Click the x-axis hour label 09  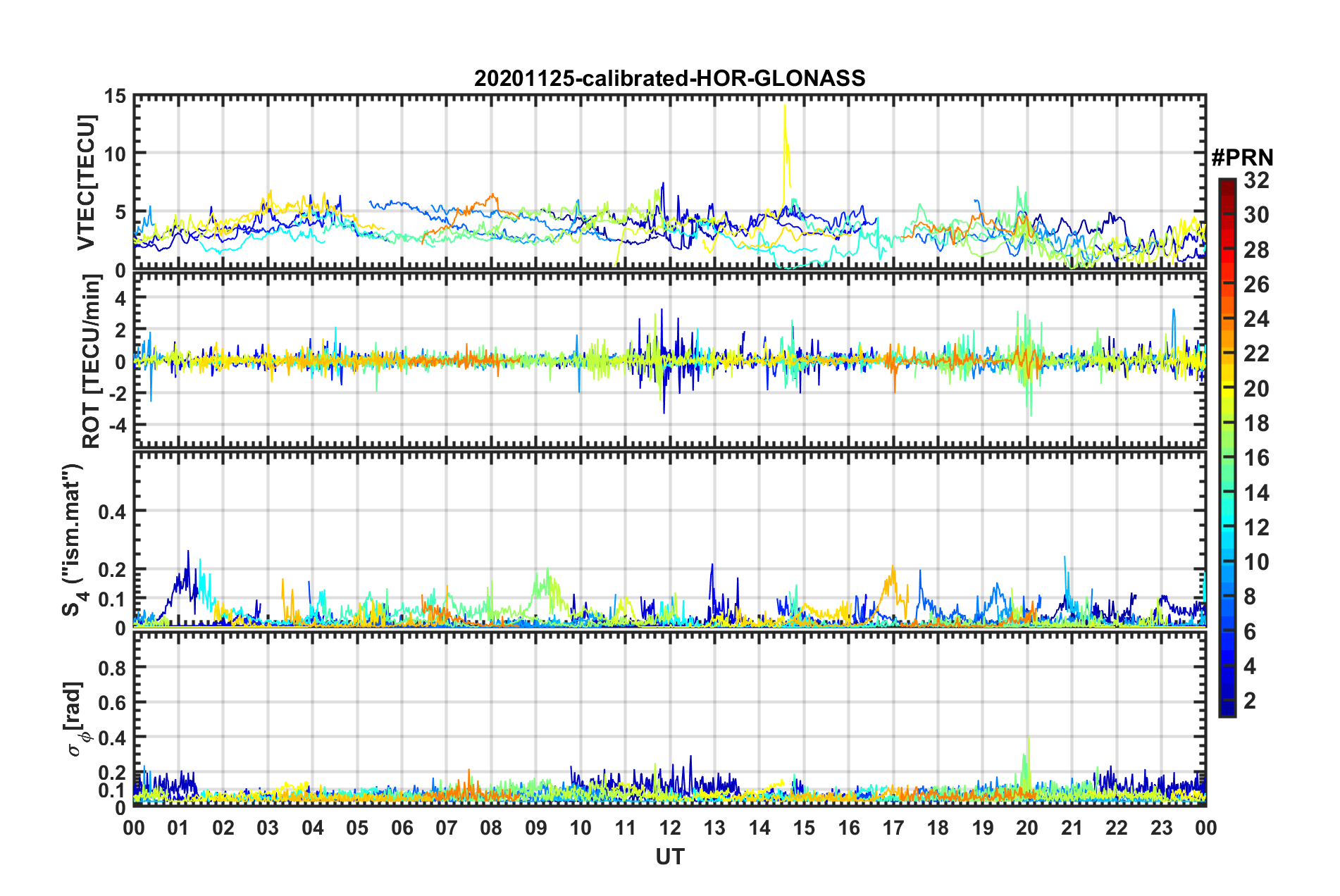coord(536,828)
